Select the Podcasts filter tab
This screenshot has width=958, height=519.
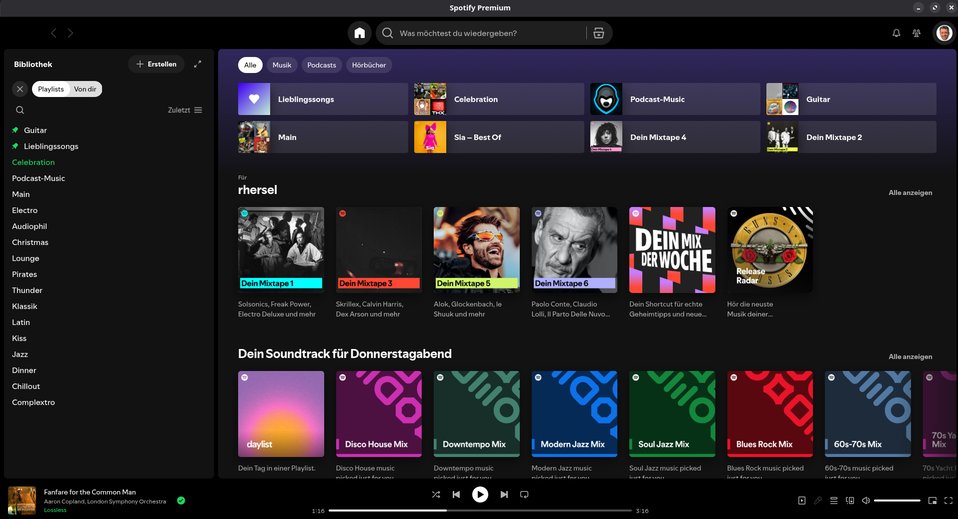pos(321,65)
